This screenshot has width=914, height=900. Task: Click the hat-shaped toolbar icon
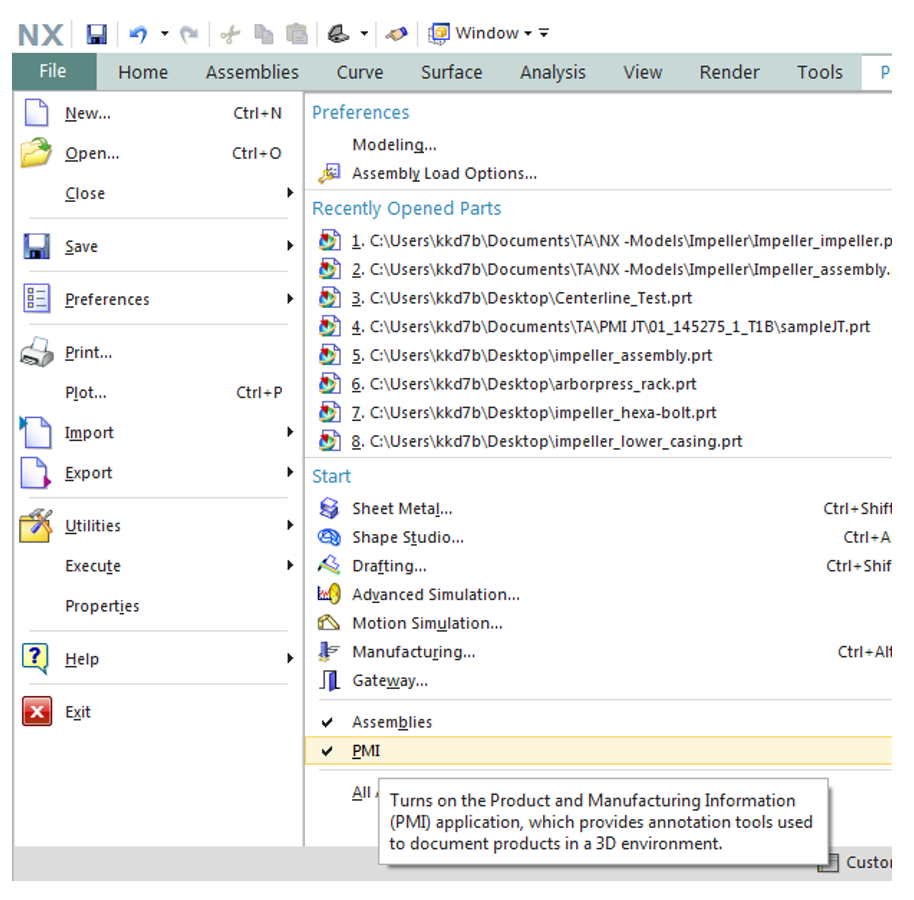pyautogui.click(x=338, y=34)
